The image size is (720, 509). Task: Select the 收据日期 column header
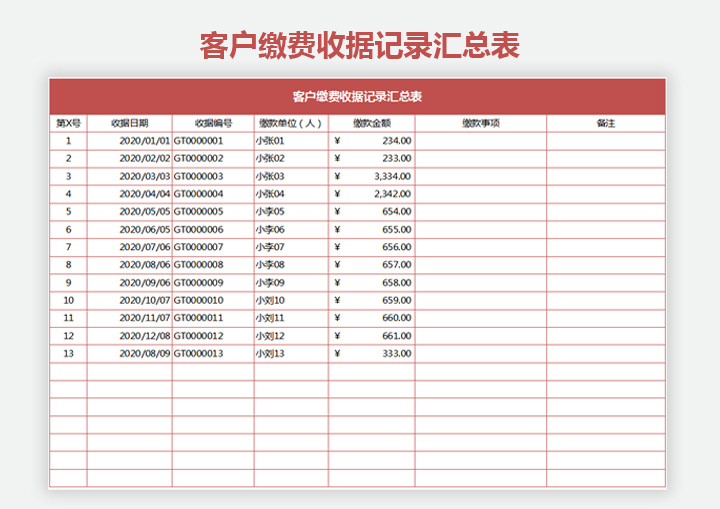[x=129, y=123]
